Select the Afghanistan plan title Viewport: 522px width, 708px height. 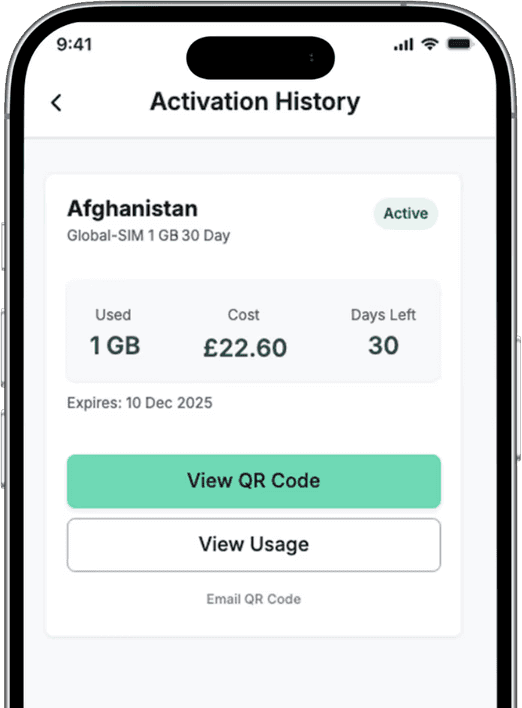(132, 209)
